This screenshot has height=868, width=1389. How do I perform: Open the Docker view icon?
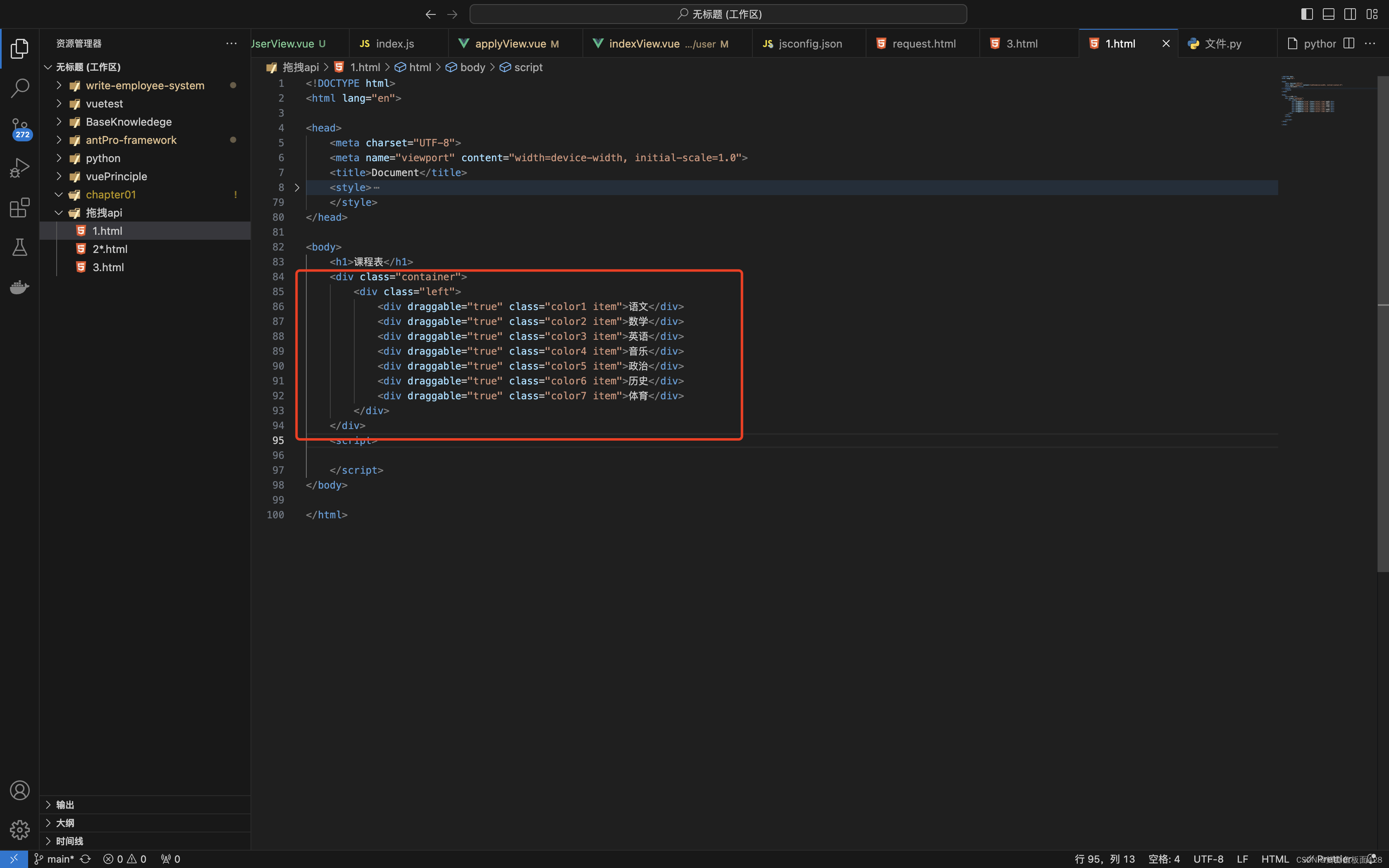coord(19,287)
